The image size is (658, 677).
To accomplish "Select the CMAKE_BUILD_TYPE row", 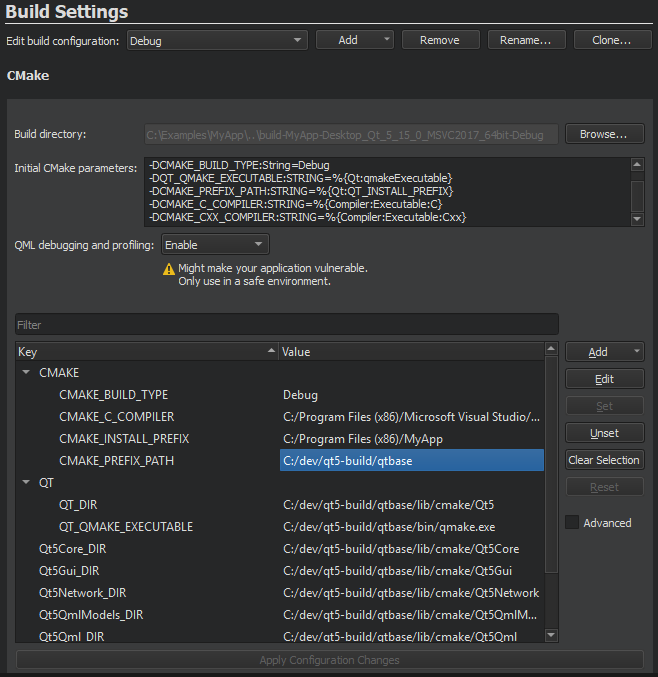I will click(x=113, y=395).
